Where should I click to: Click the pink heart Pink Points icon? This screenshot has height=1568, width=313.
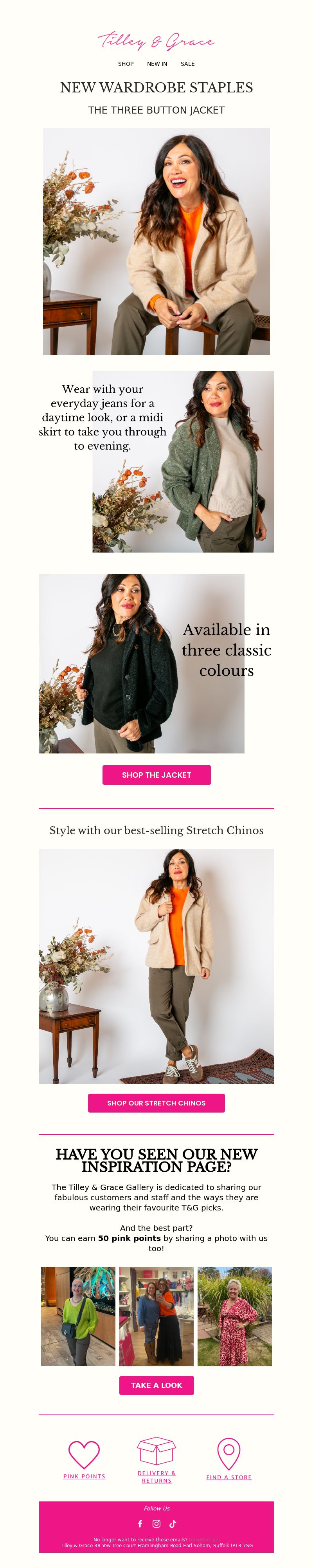(84, 1455)
